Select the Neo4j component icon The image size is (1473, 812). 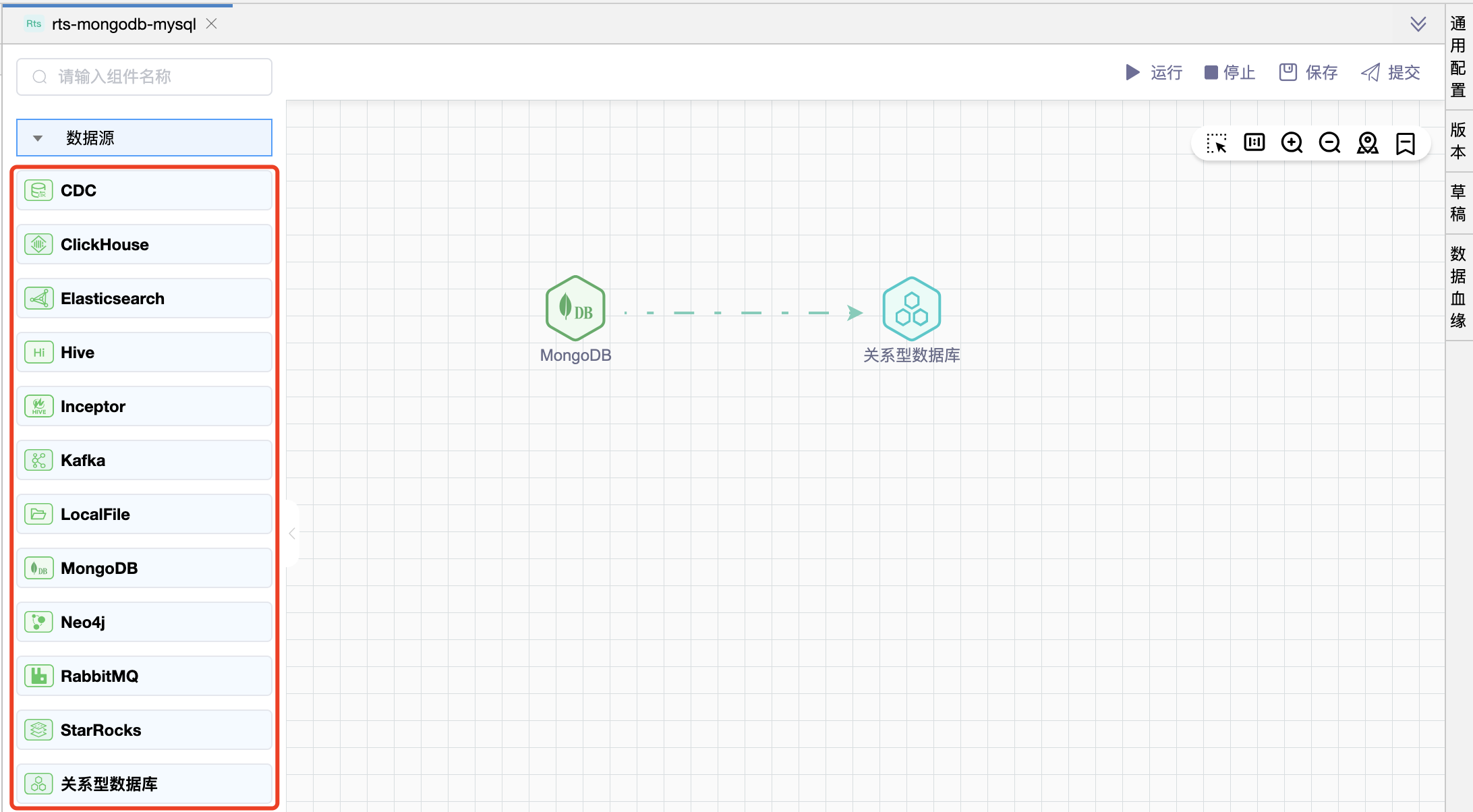(x=38, y=622)
